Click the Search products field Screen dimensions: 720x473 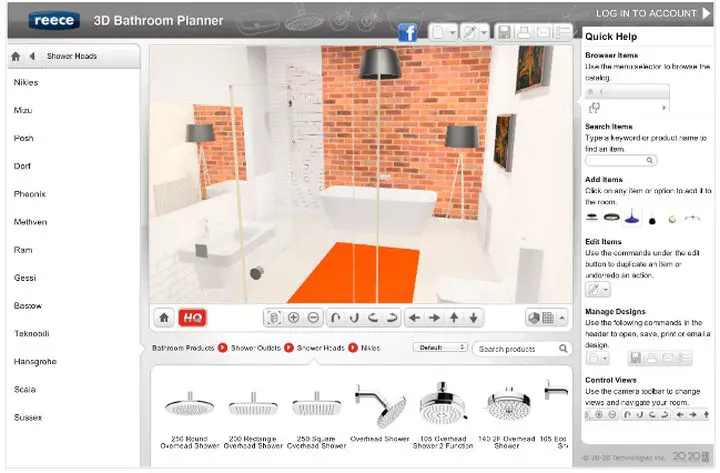pos(518,349)
